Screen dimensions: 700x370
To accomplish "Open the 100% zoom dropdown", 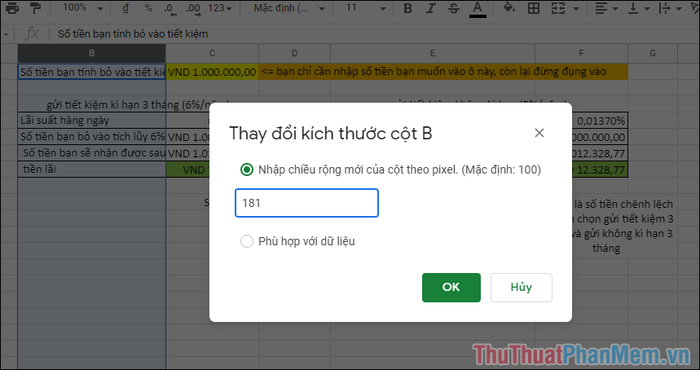I will [x=83, y=8].
